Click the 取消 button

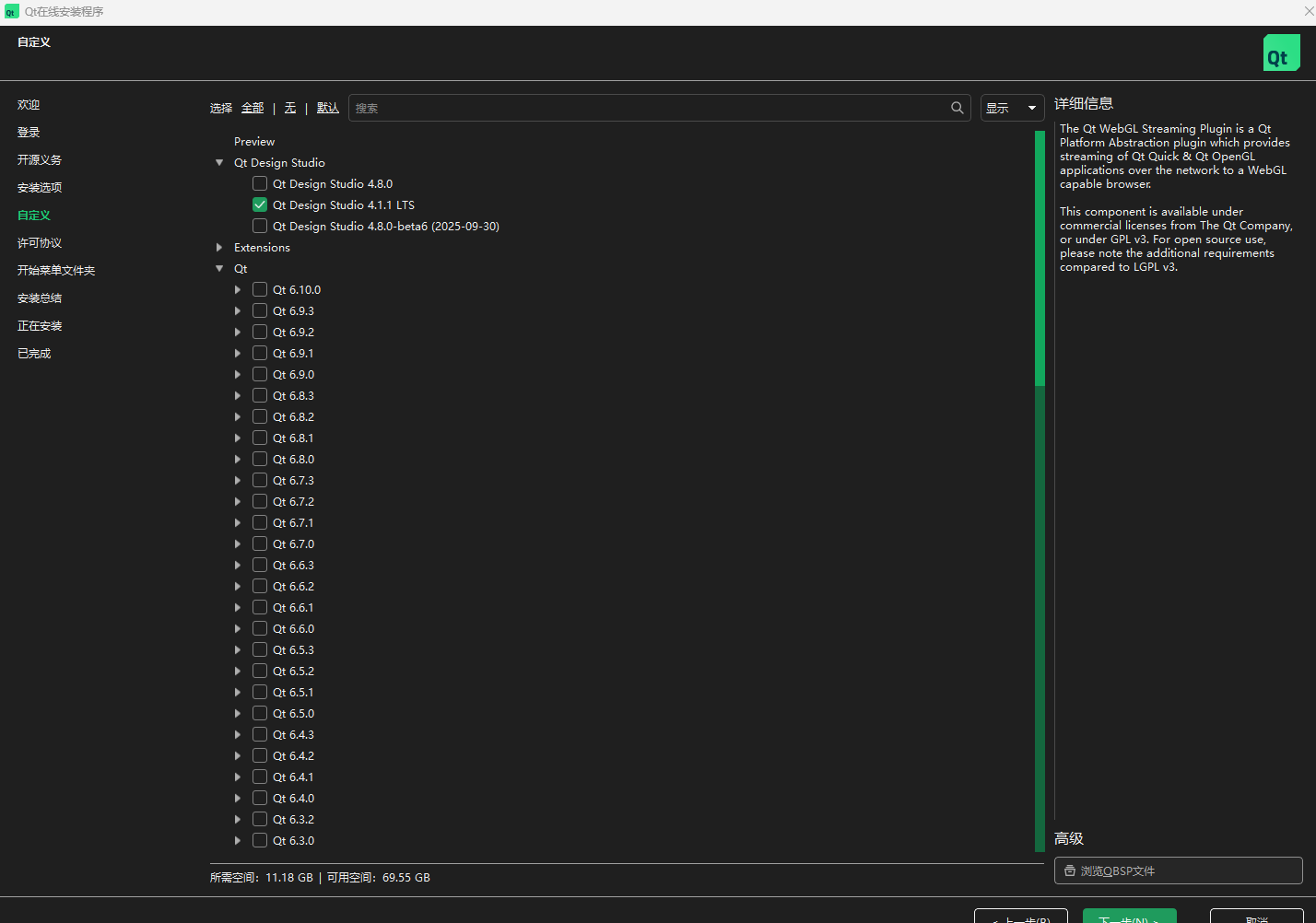tap(1256, 916)
